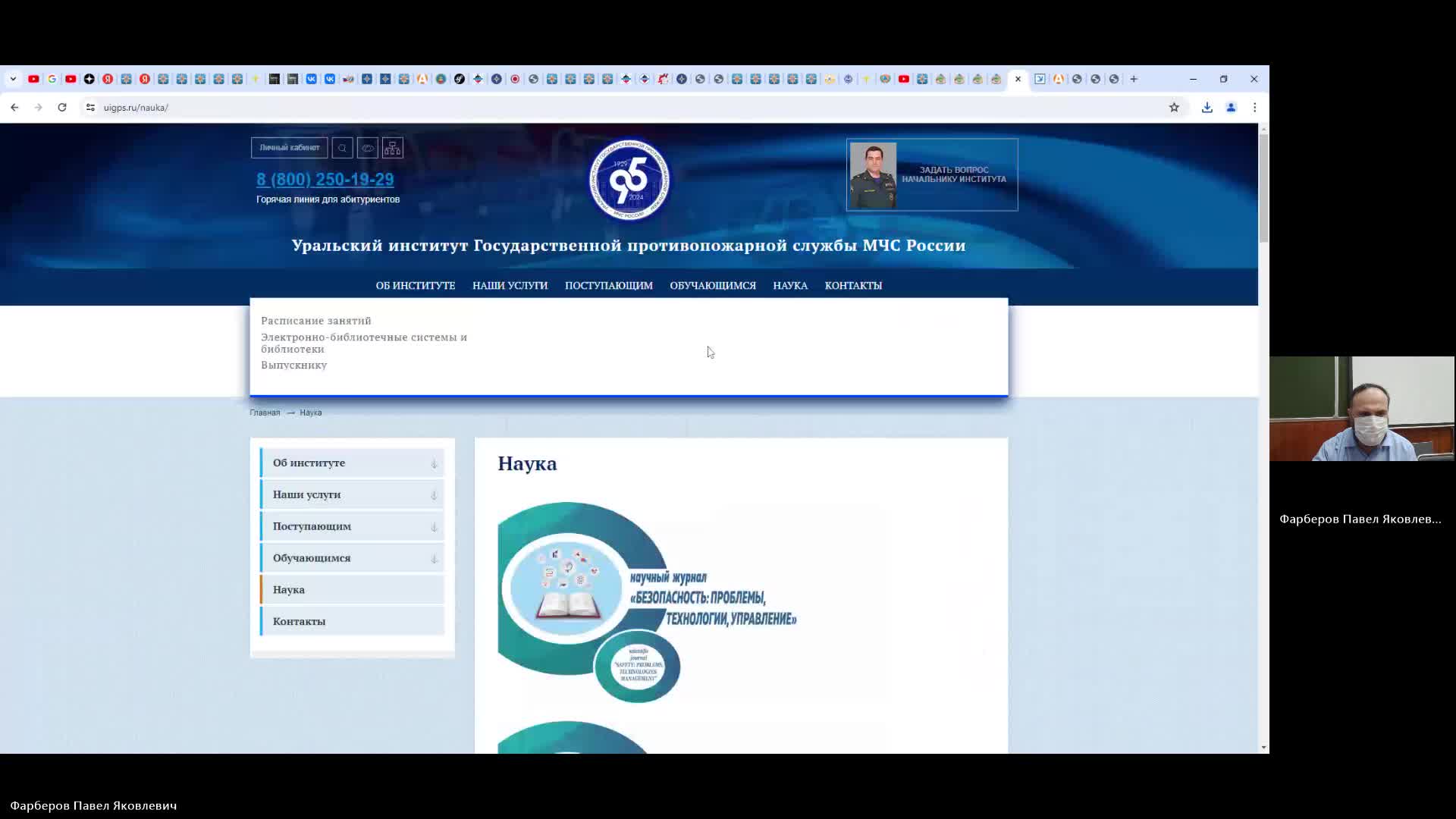Click the institute 95 anniversary logo
Image resolution: width=1456 pixels, height=819 pixels.
click(x=629, y=180)
